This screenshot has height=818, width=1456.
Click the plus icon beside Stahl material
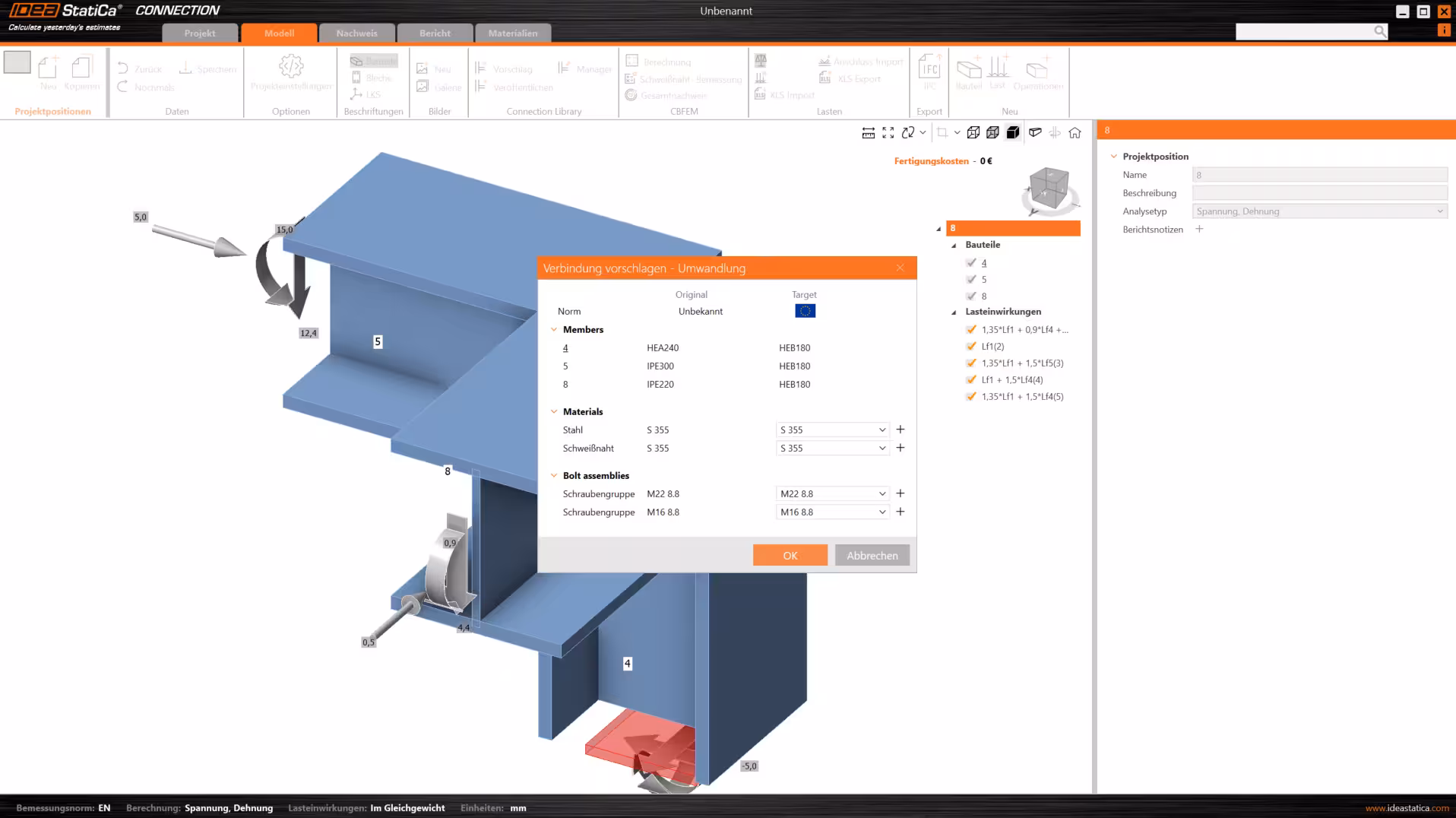click(x=901, y=430)
